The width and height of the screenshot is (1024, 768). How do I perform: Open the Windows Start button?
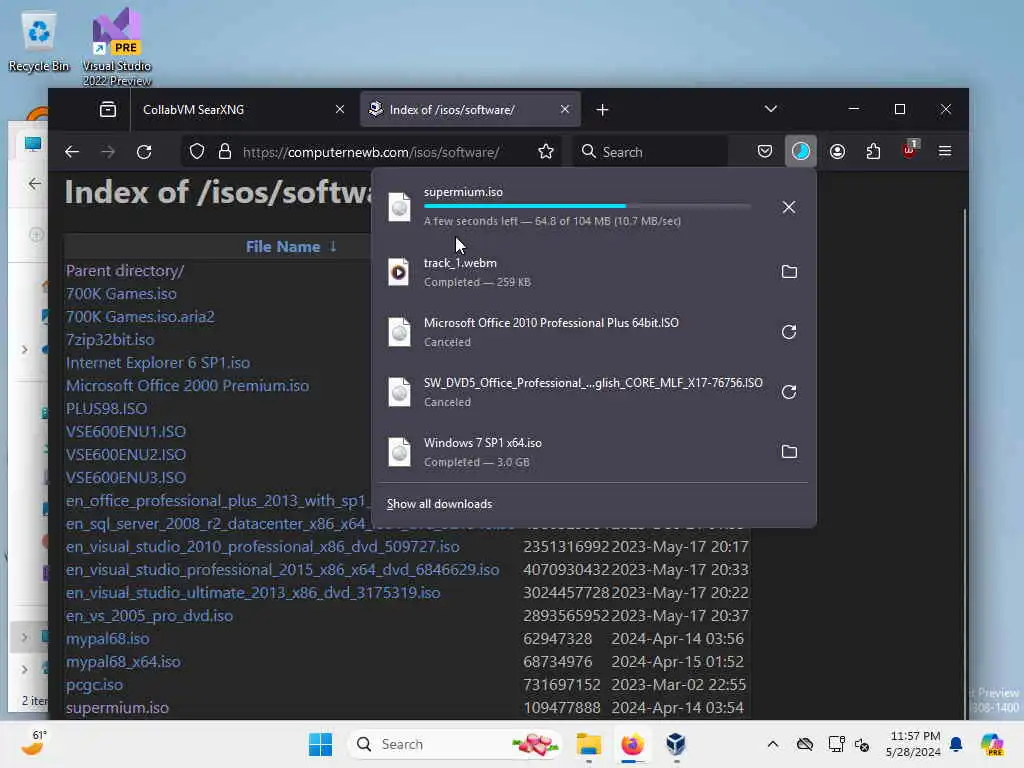(x=320, y=744)
